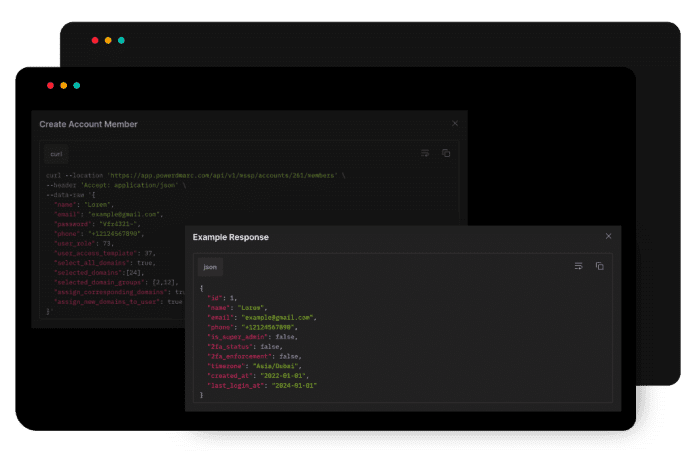Click the "2fa_status": false line

pyautogui.click(x=245, y=346)
